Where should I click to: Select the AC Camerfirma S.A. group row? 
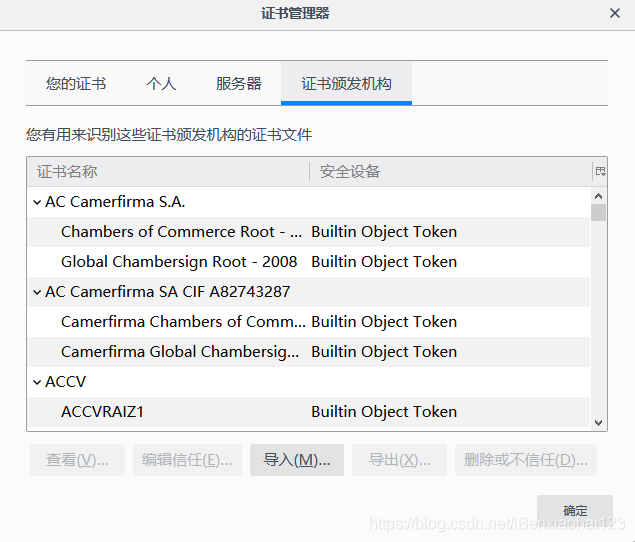point(309,202)
